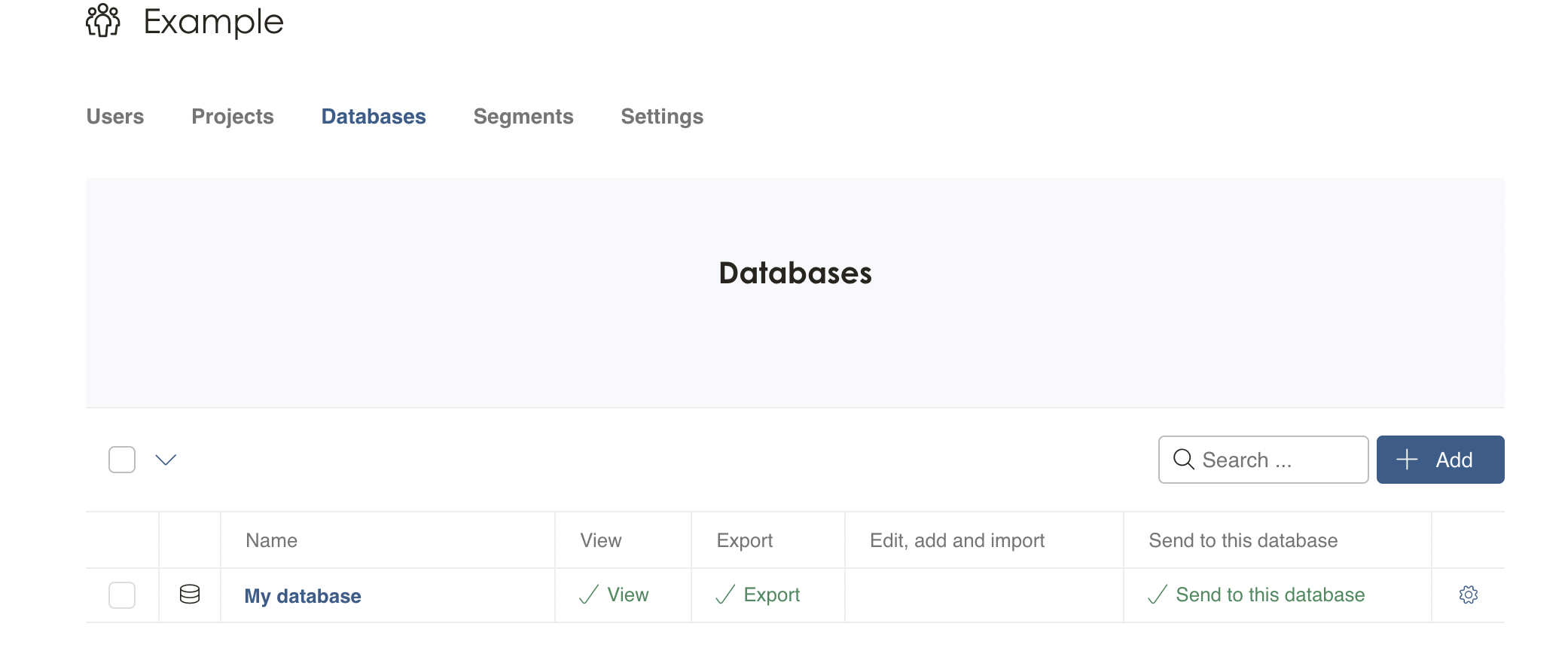Check the My database row checkbox
The height and width of the screenshot is (645, 1568).
coord(122,595)
